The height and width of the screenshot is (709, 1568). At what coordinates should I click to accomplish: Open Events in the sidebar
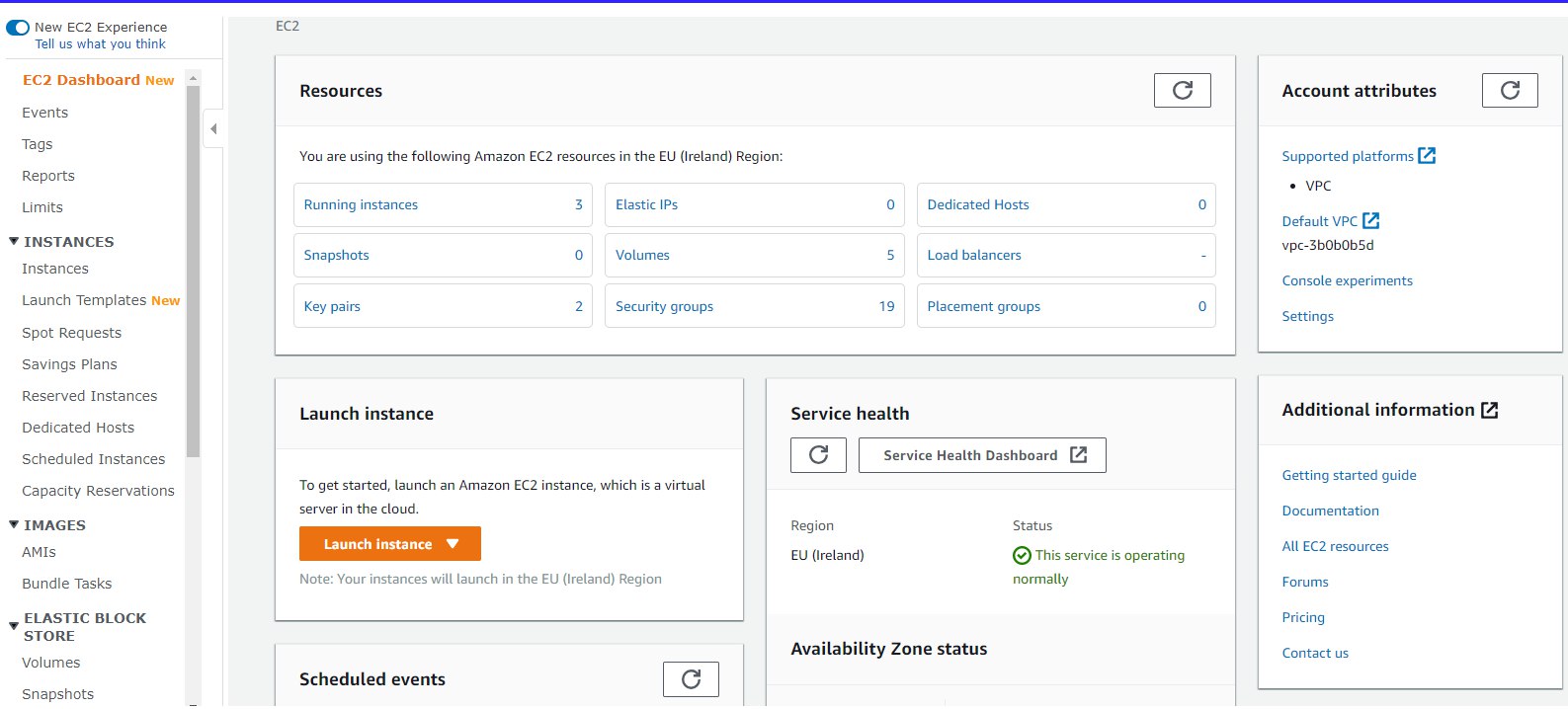(x=44, y=113)
